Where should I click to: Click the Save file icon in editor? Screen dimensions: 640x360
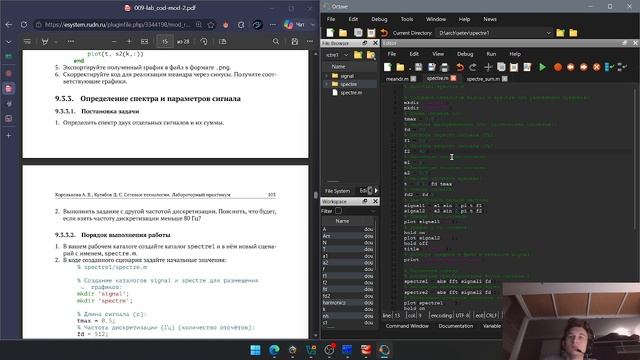(418, 67)
